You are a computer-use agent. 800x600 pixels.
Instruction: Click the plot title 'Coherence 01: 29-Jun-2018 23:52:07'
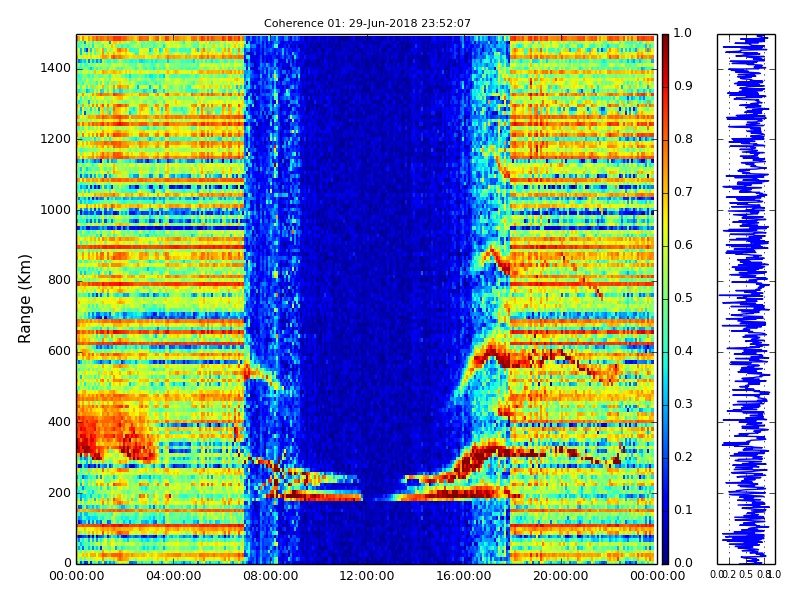click(x=367, y=23)
